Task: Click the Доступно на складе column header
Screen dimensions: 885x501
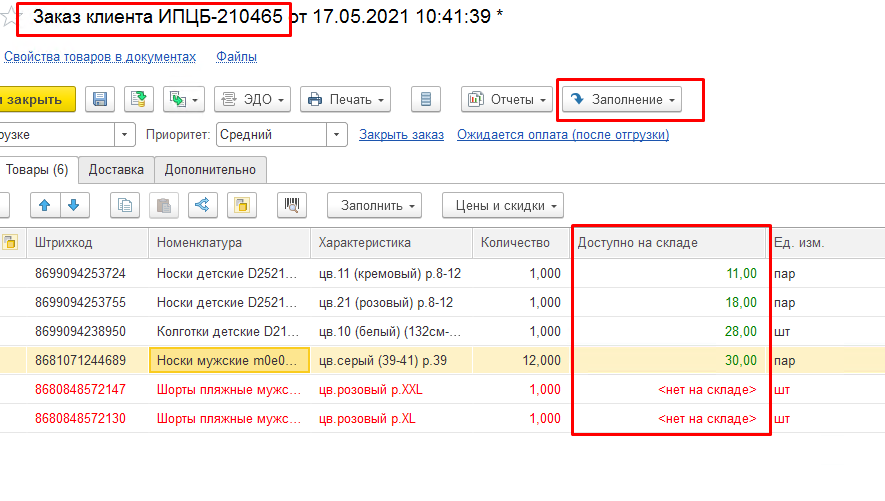Action: pyautogui.click(x=669, y=243)
